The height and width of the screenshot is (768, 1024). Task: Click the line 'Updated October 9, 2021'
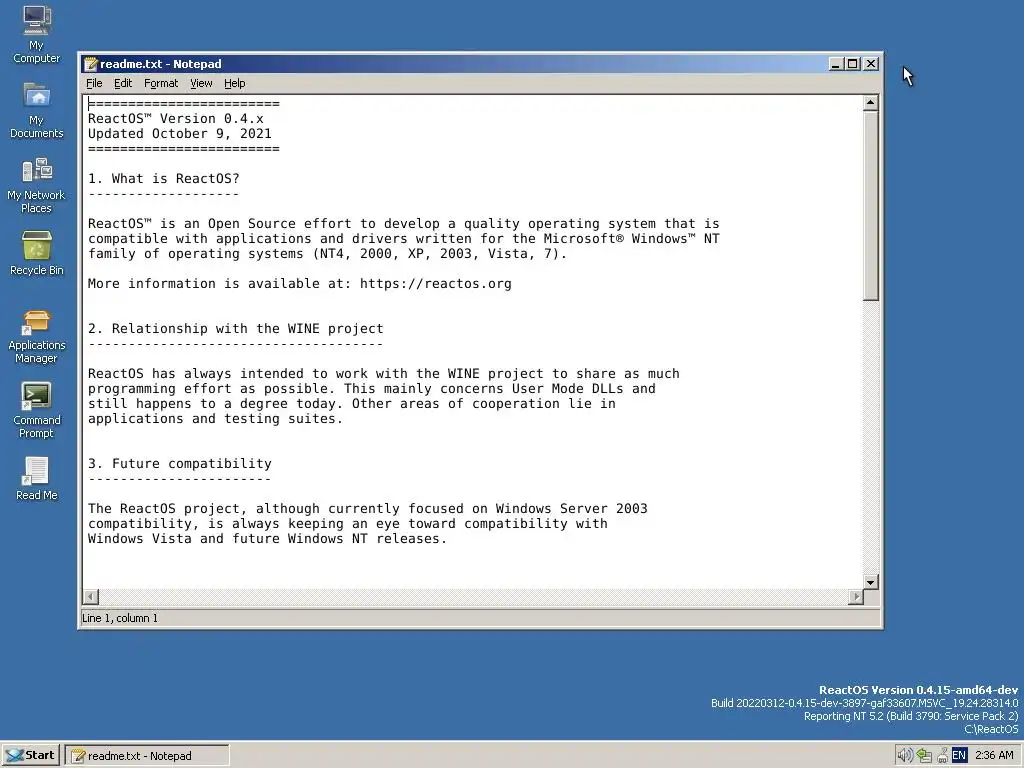coord(180,133)
